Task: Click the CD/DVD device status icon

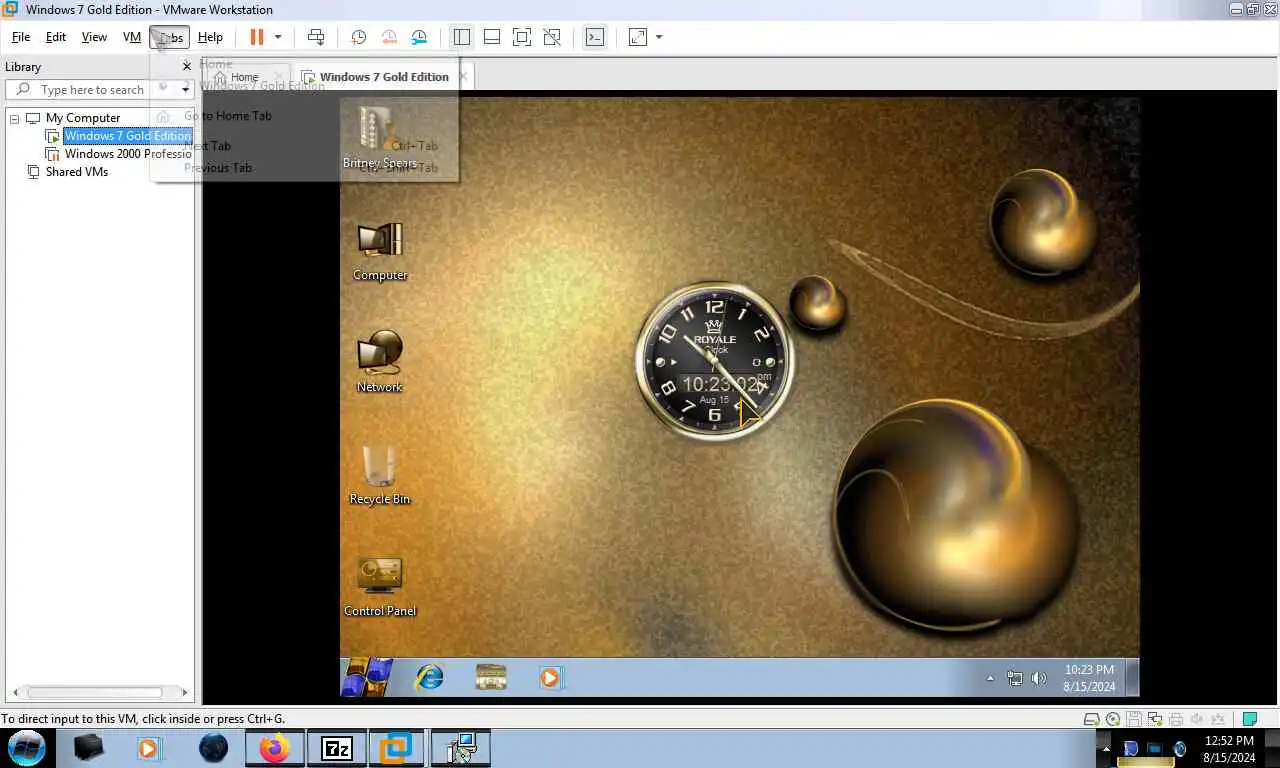Action: [x=1113, y=719]
